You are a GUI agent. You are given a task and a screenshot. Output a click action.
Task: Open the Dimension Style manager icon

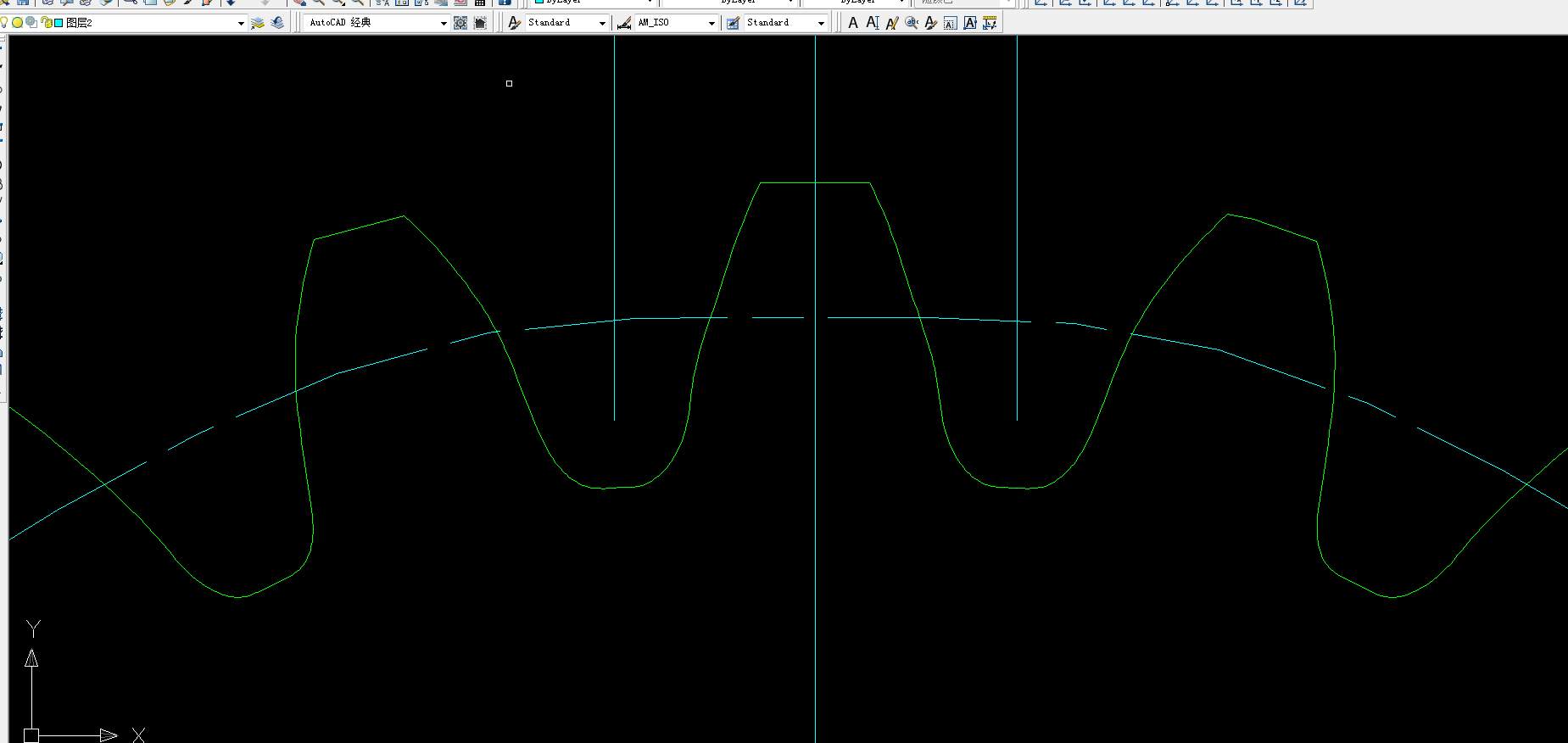624,23
